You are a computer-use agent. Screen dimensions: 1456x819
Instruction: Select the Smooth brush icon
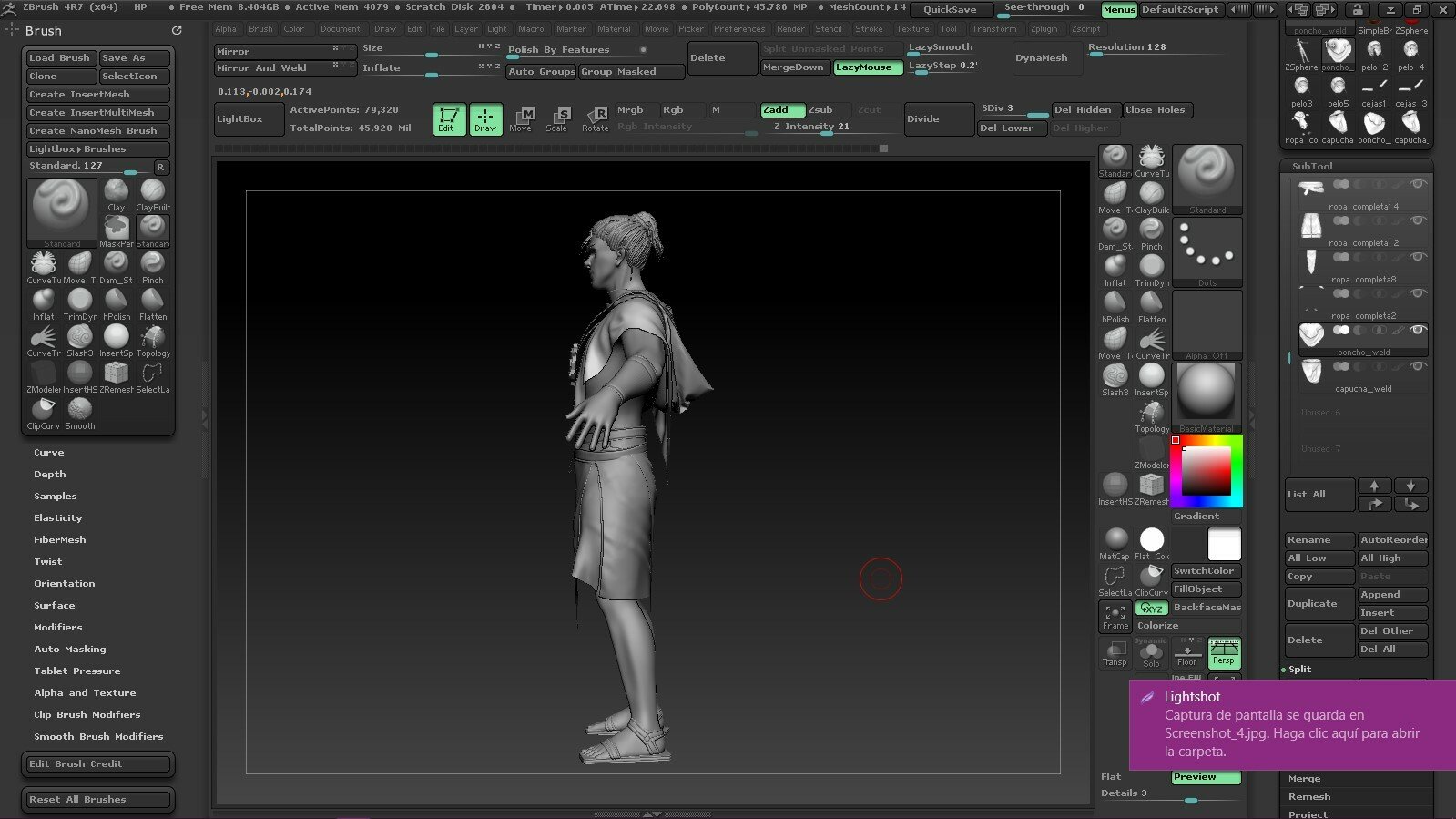[x=79, y=413]
